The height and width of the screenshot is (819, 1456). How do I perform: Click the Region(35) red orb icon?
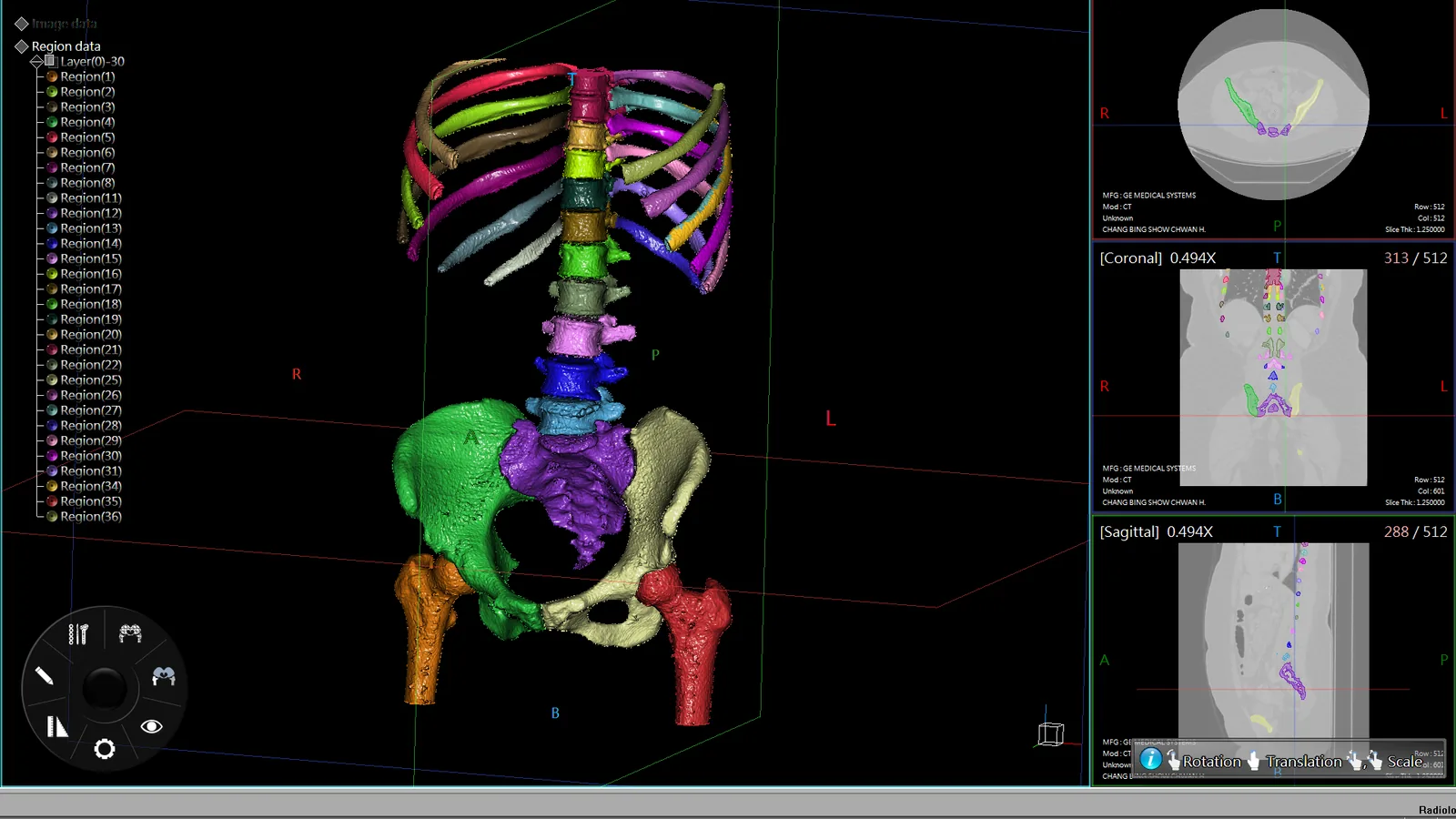click(x=52, y=501)
